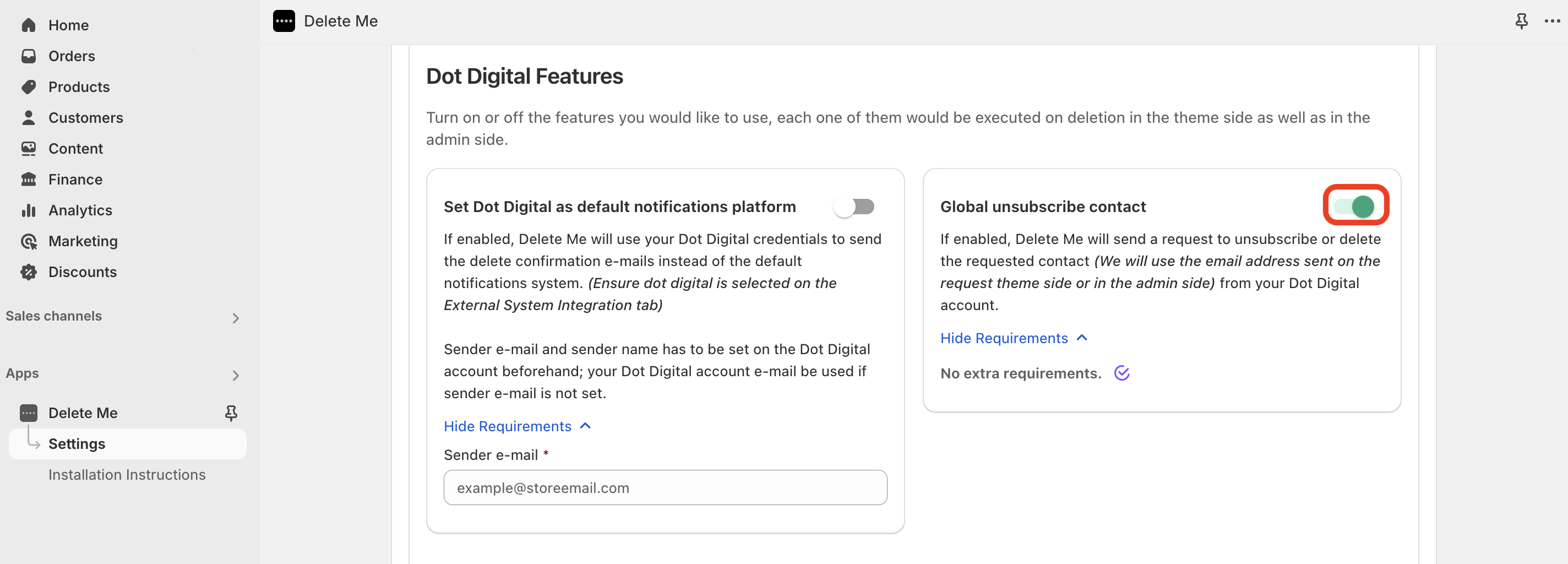Collapse Hide Requirements in Global unsubscribe card
Screen dimensions: 1568x564
click(1014, 338)
